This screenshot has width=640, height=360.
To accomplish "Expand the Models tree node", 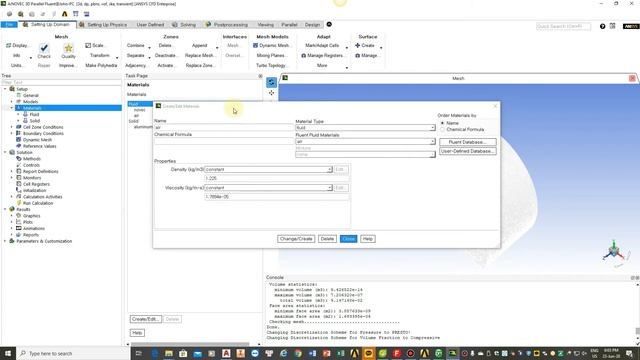I will (x=11, y=102).
